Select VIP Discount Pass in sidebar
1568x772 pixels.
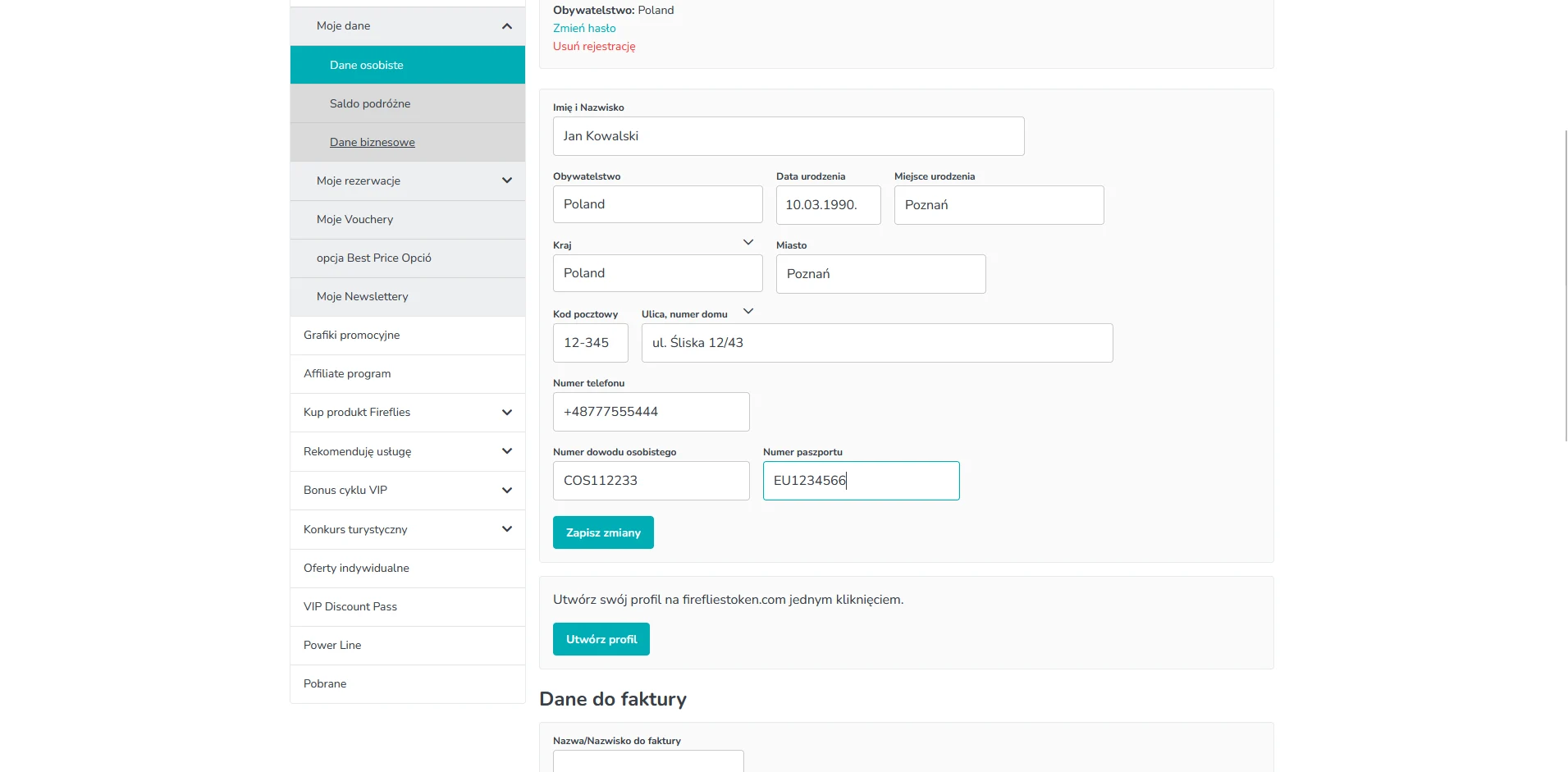(x=350, y=606)
